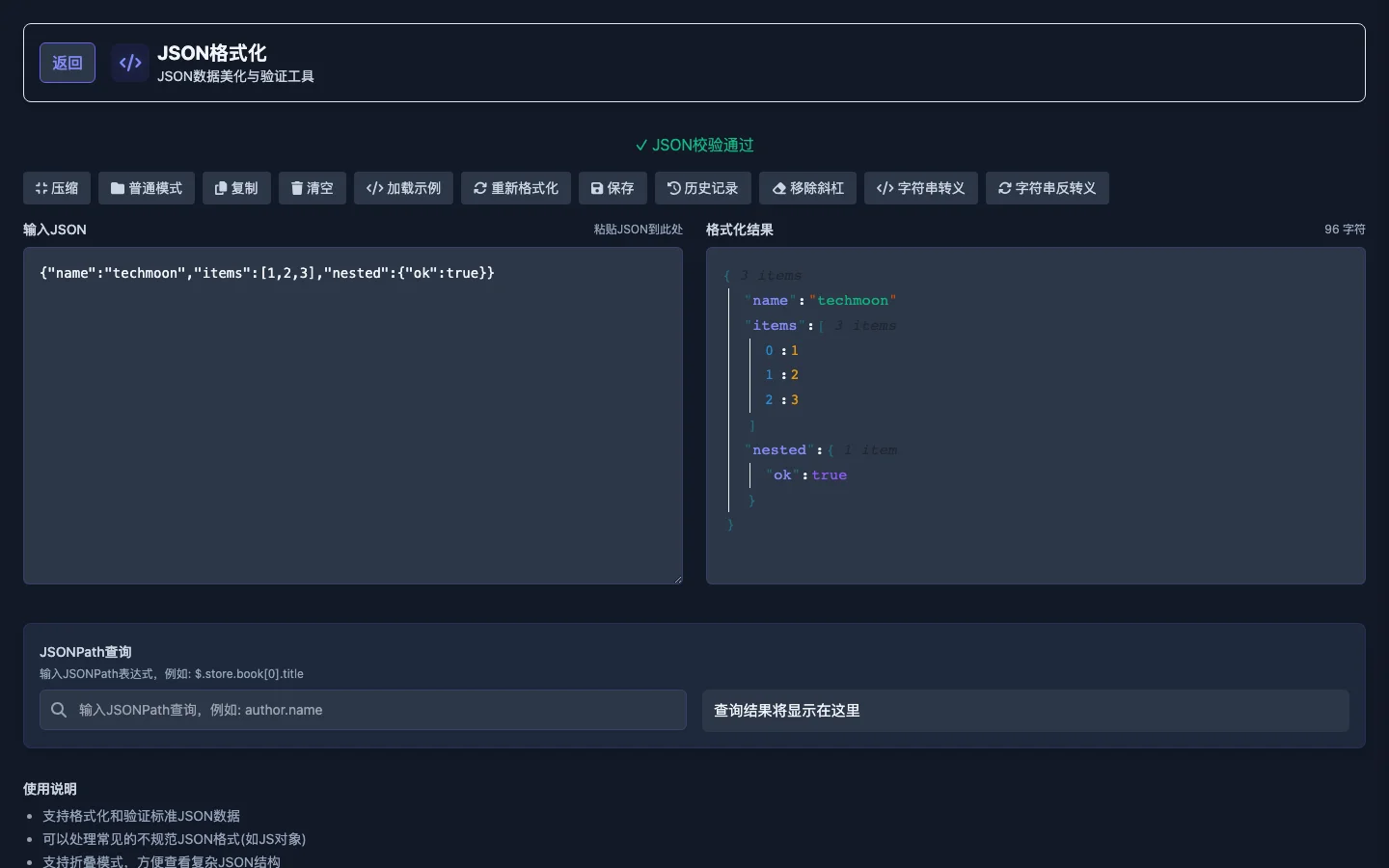Click the 压缩 compress button
The height and width of the screenshot is (868, 1389).
coord(57,188)
